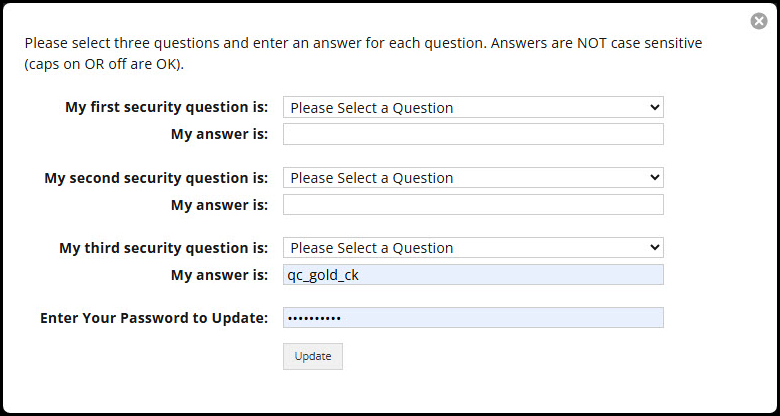780x416 pixels.
Task: Focus the first security answer field
Action: (473, 134)
